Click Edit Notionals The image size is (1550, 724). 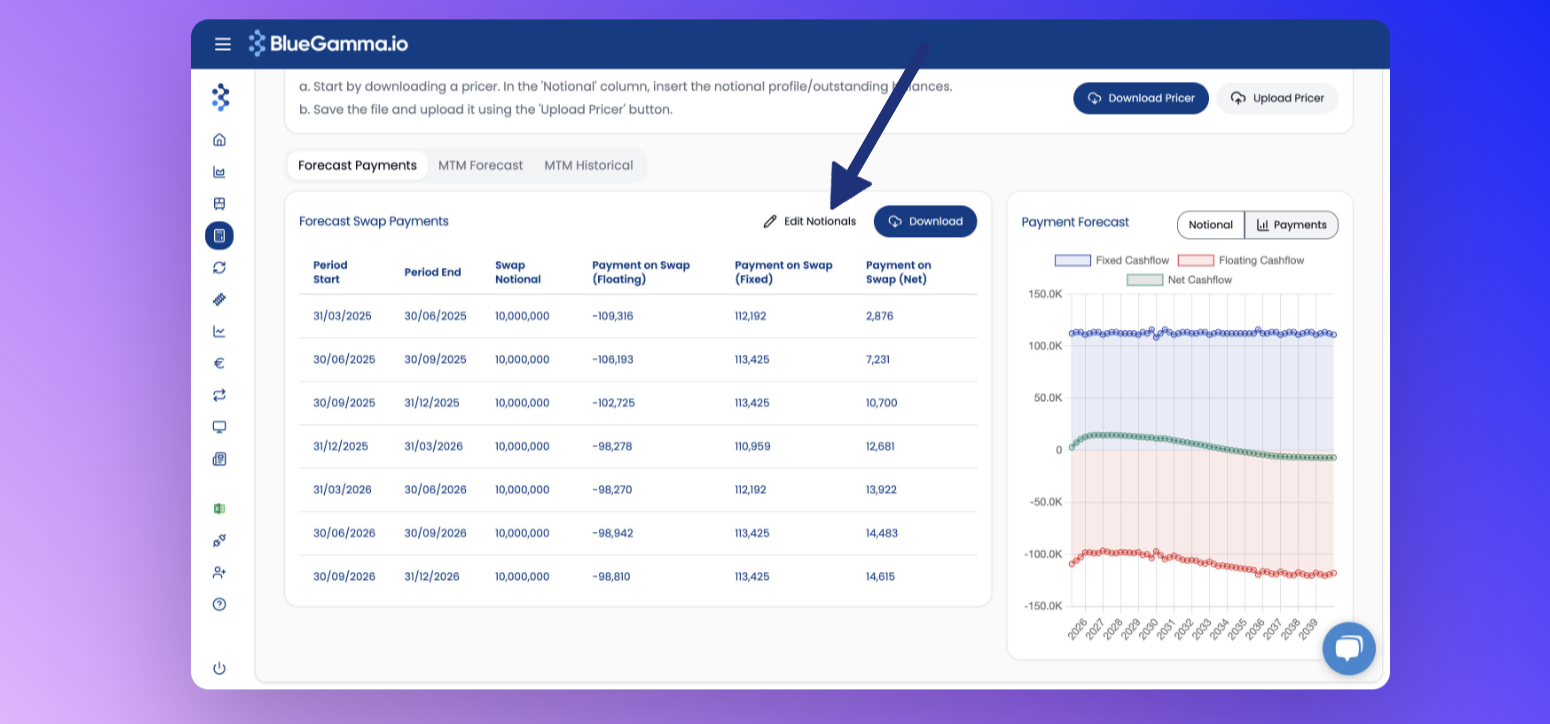pyautogui.click(x=810, y=221)
